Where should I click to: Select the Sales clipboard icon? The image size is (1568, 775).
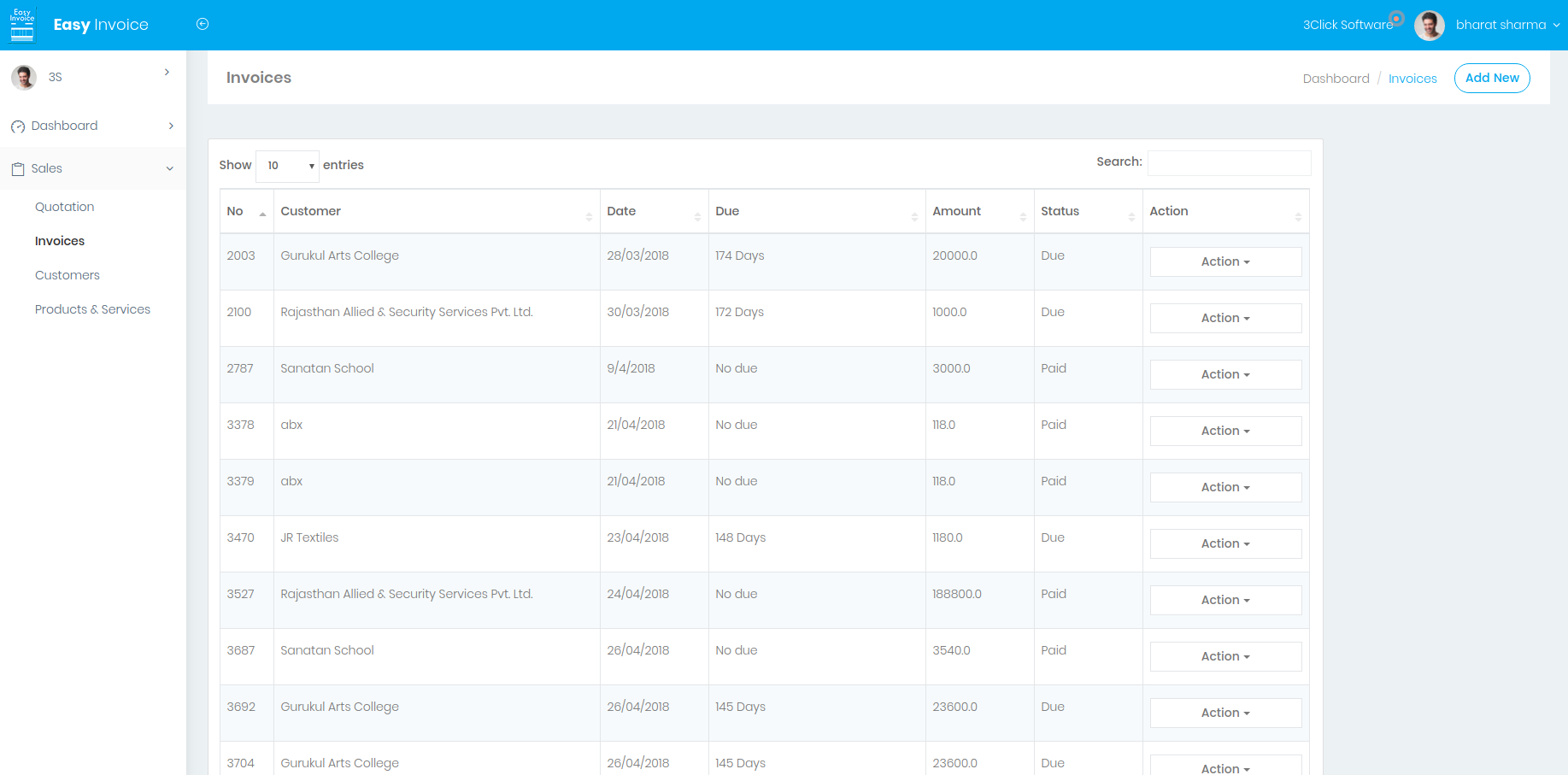tap(17, 168)
